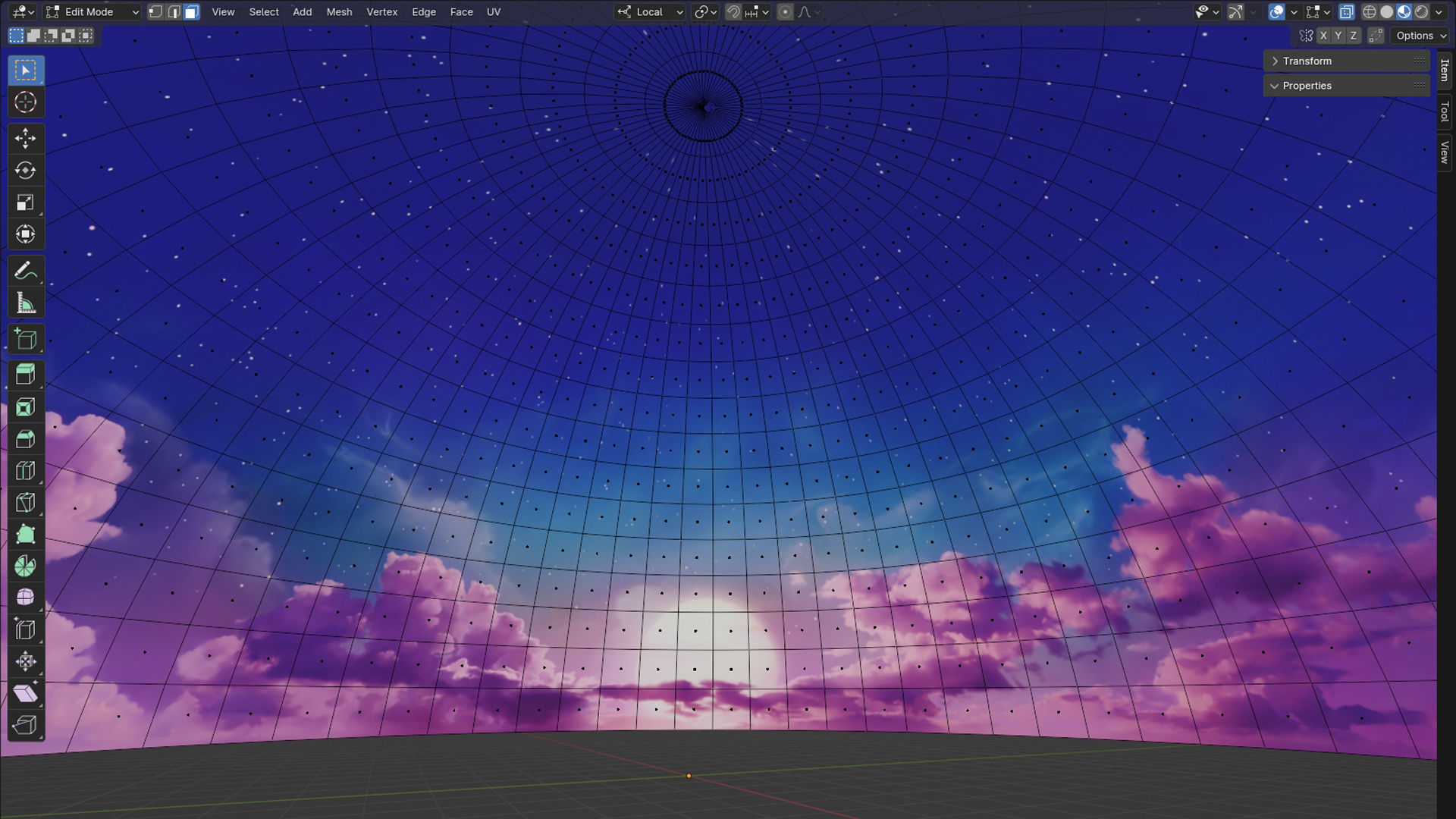Toggle viewport gizmos
This screenshot has height=819, width=1456.
(1236, 12)
